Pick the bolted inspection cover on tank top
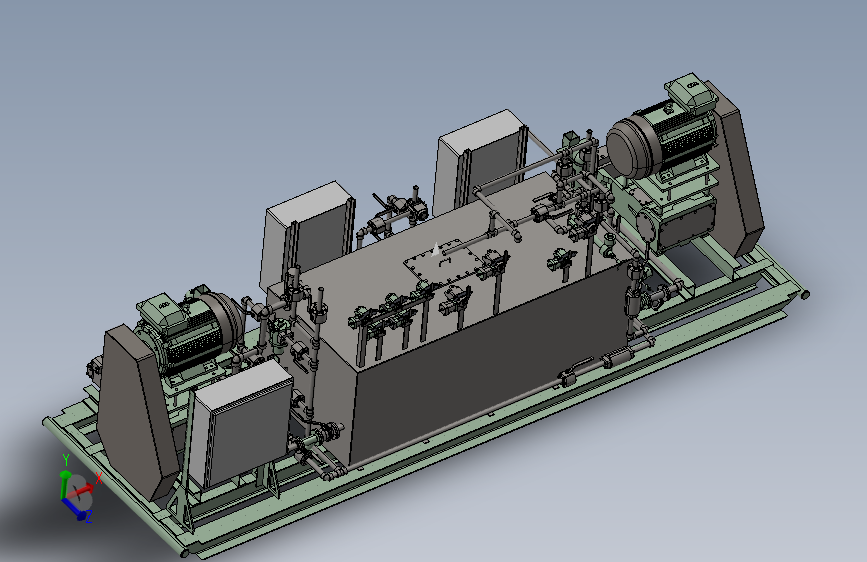Image resolution: width=867 pixels, height=562 pixels. tap(441, 264)
